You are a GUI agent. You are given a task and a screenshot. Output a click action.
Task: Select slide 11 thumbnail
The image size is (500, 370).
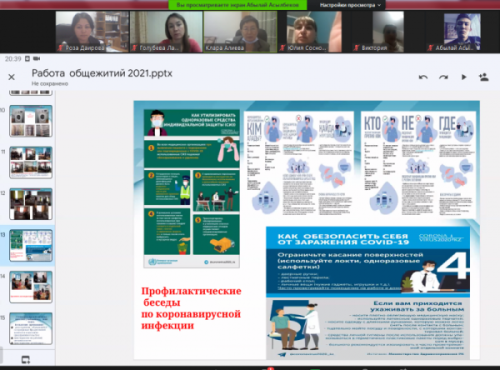pyautogui.click(x=31, y=162)
